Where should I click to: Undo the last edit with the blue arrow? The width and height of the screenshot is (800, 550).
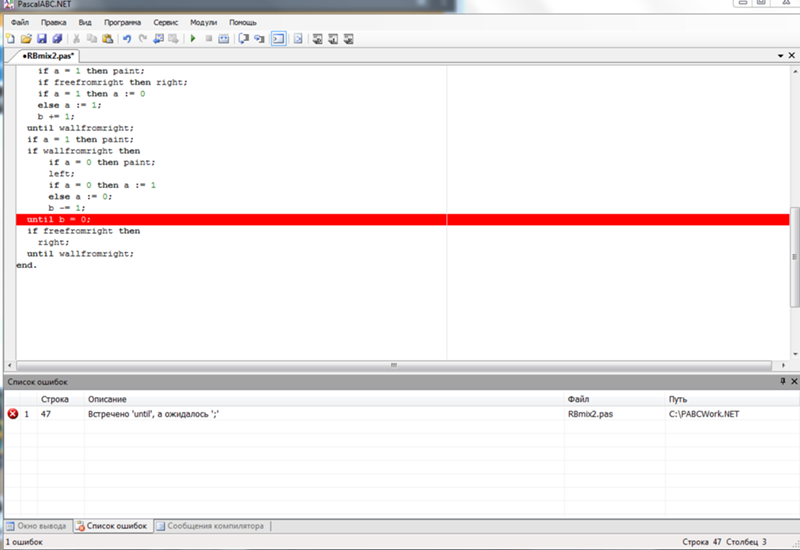[x=127, y=39]
